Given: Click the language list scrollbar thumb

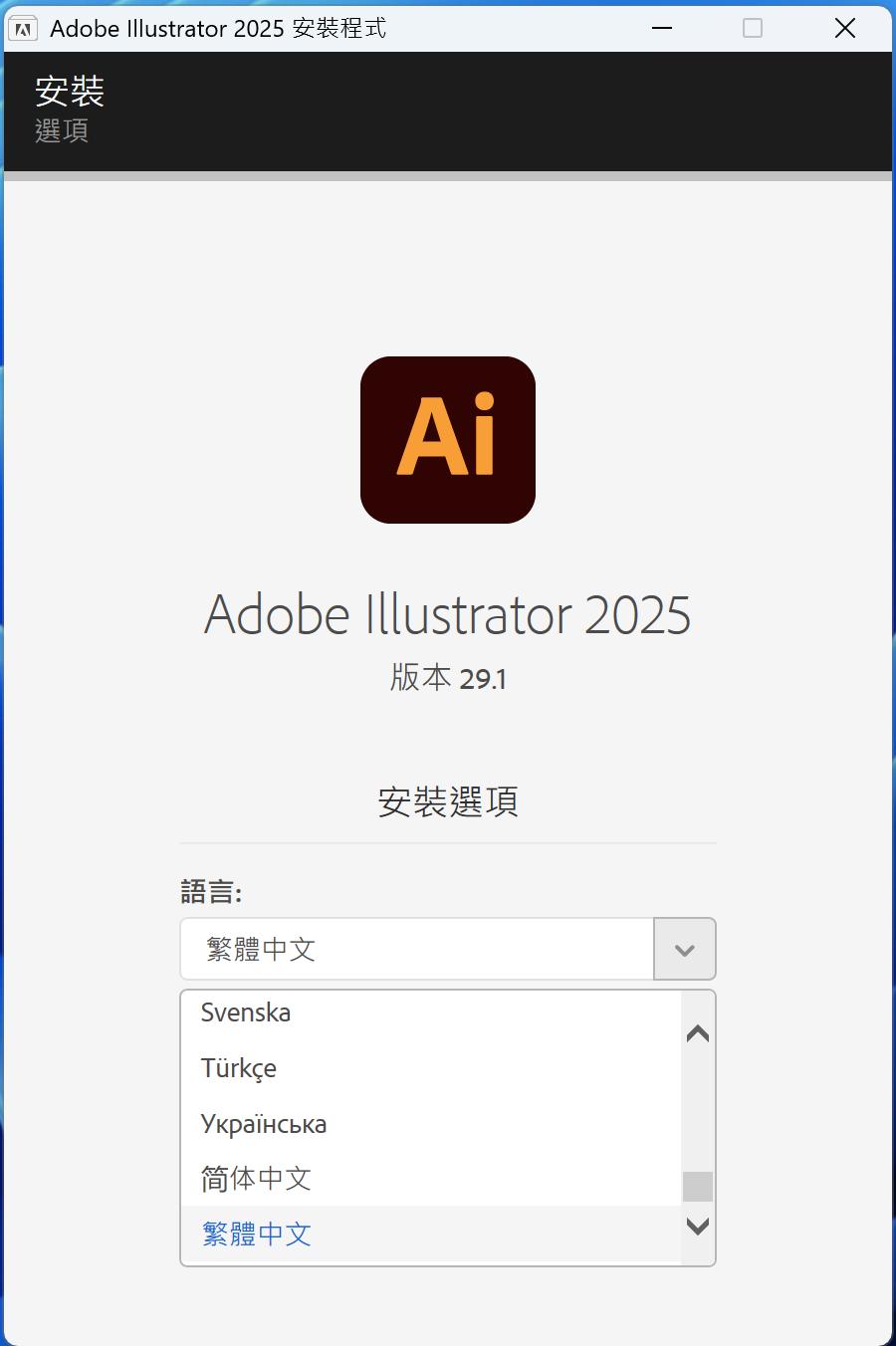Looking at the screenshot, I should pos(698,1187).
